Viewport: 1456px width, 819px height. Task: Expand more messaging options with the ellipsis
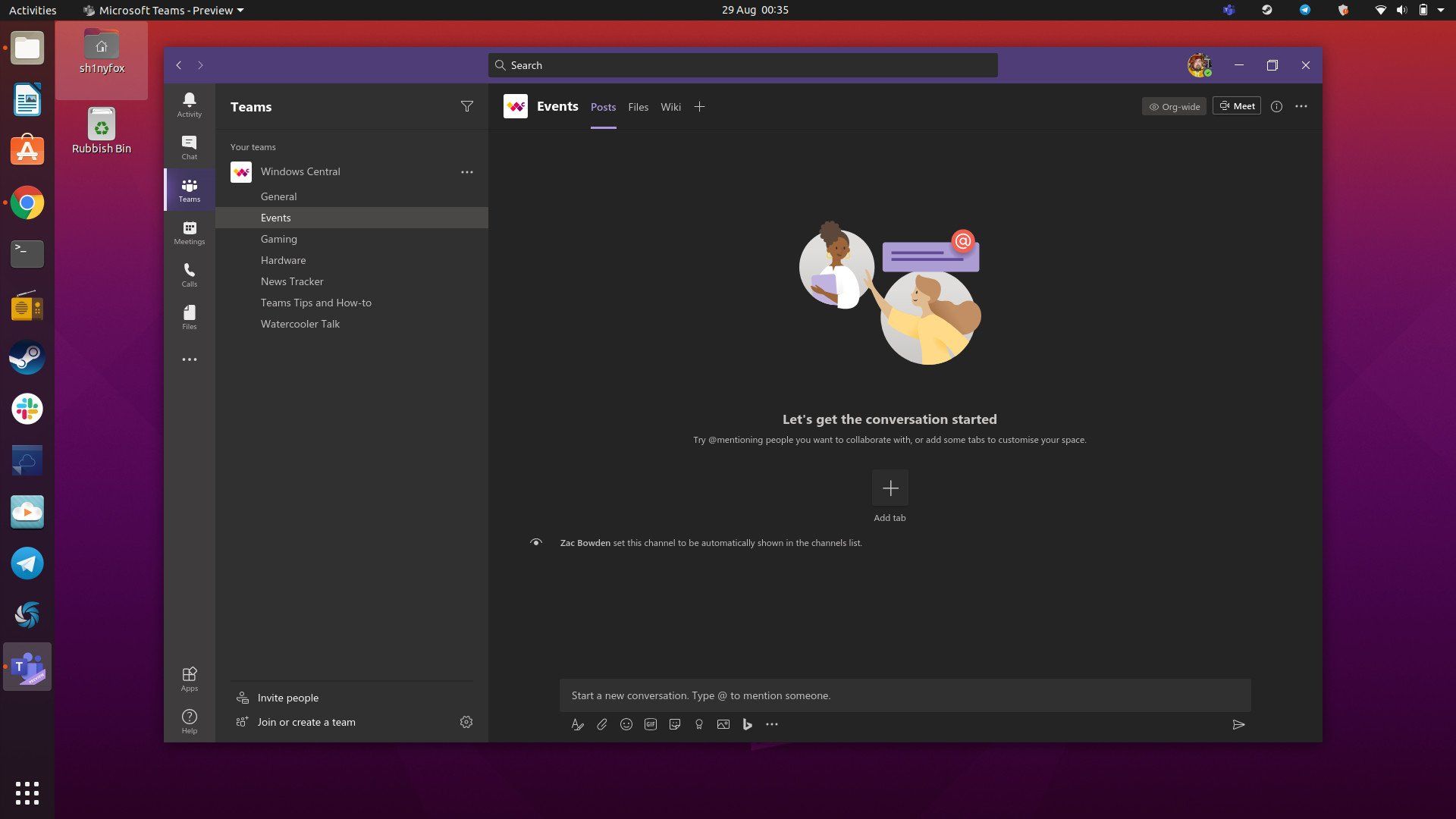pyautogui.click(x=771, y=724)
